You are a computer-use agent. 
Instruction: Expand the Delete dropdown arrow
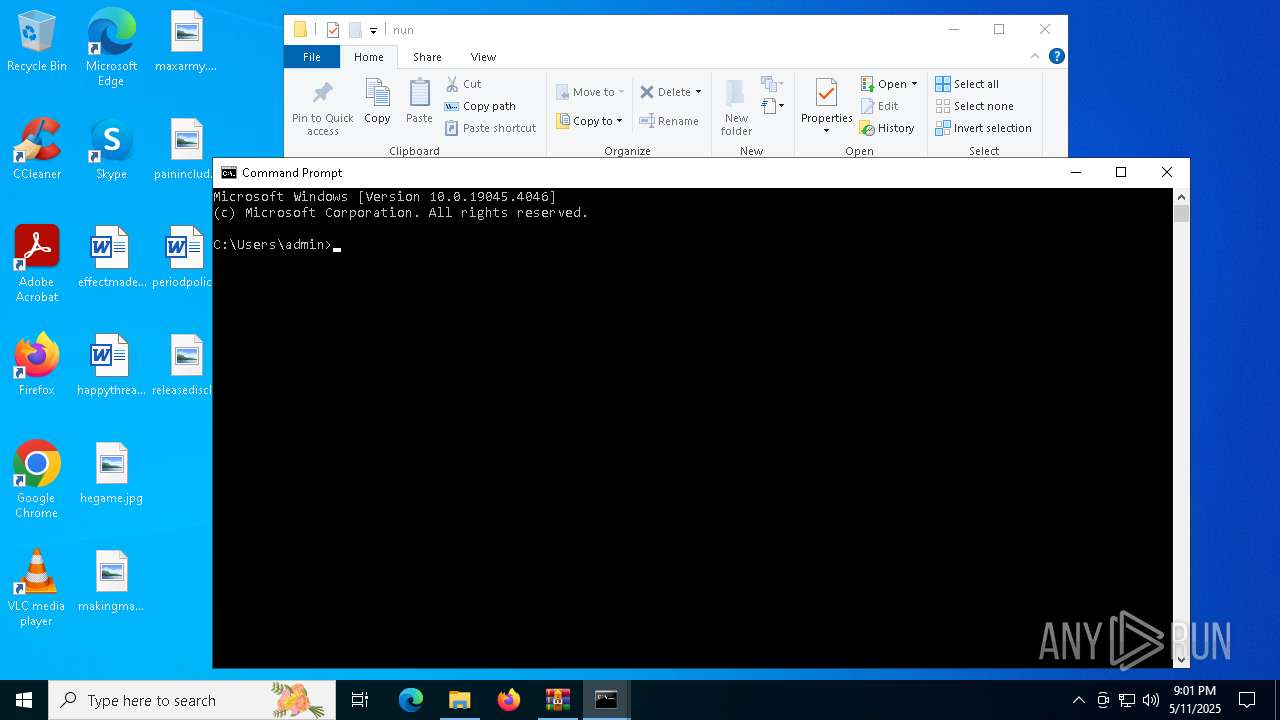(698, 92)
